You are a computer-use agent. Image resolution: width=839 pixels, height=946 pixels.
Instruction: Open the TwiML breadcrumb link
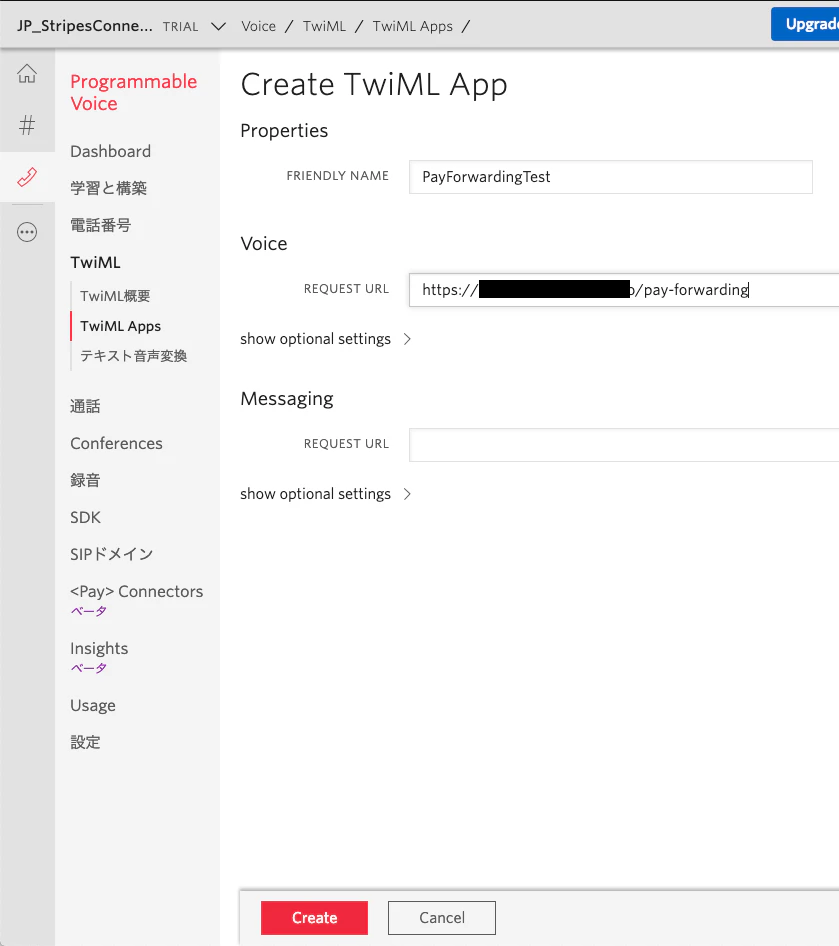325,27
